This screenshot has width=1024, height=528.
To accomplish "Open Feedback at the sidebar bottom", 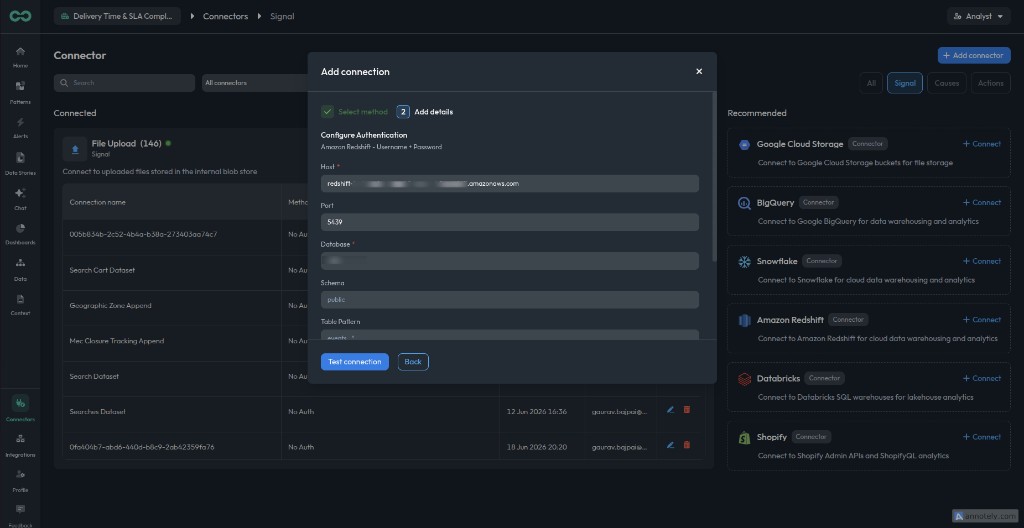I will point(20,515).
